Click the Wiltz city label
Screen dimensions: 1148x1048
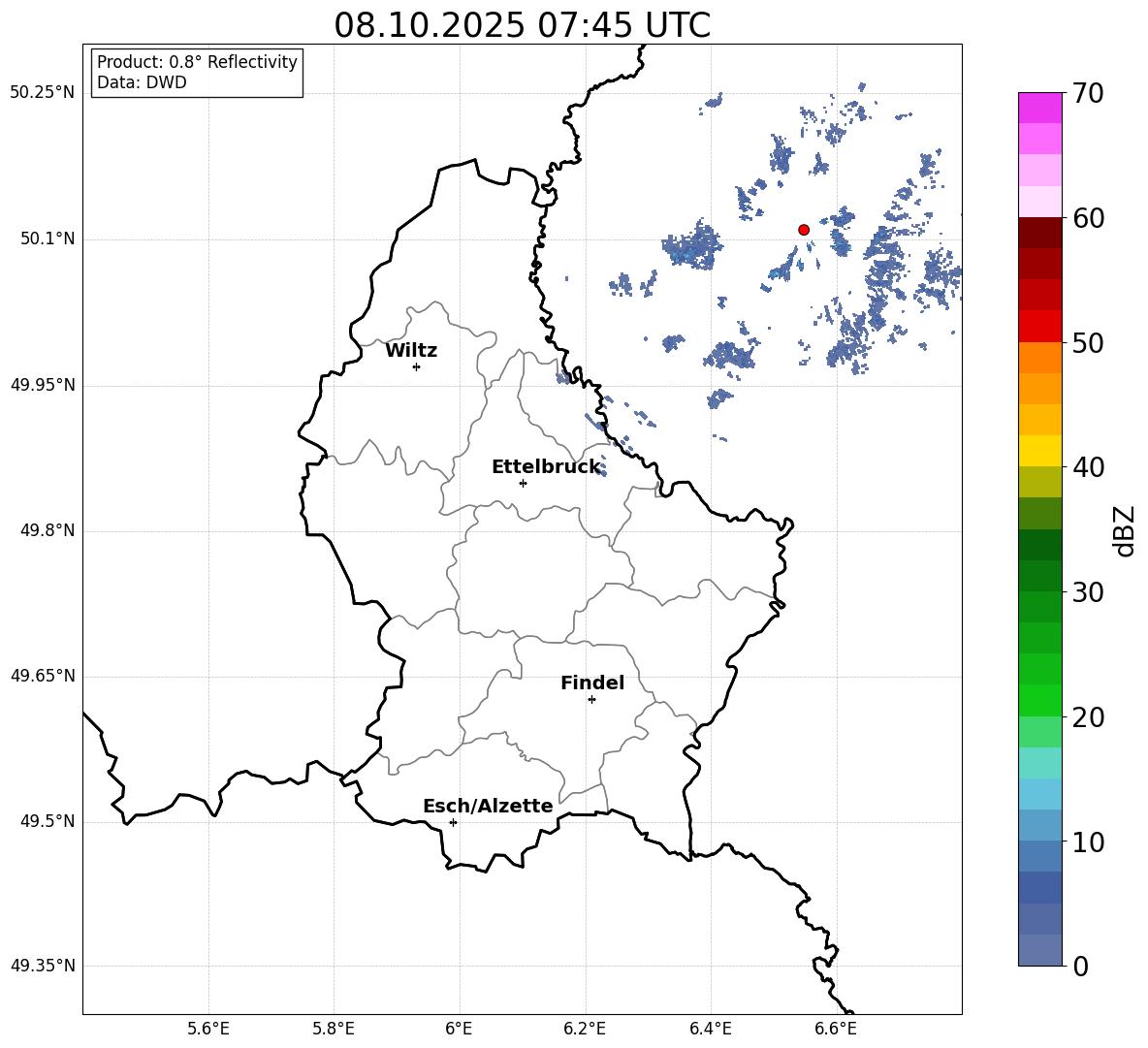(411, 351)
